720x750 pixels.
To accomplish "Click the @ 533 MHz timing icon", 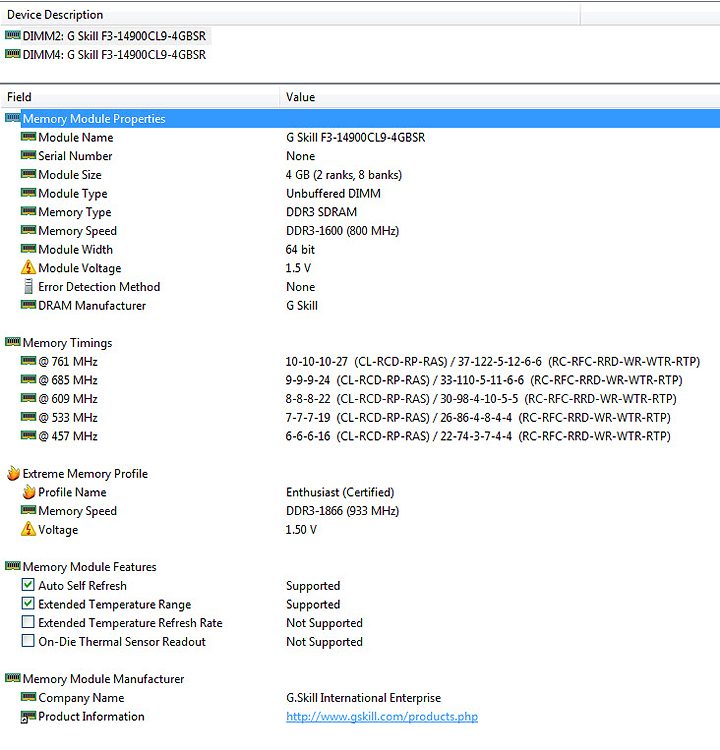I will click(x=29, y=417).
